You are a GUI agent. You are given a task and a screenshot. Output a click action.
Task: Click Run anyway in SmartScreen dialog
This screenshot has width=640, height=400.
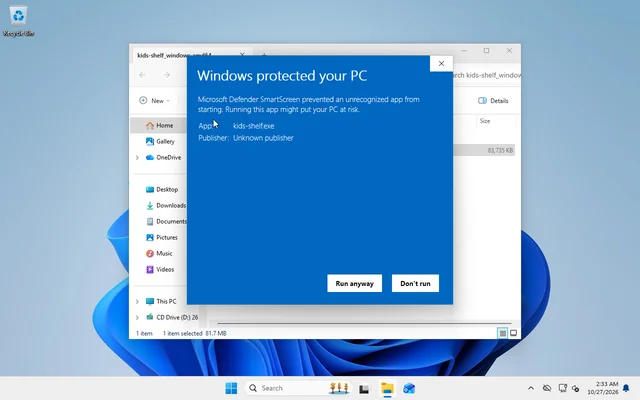tap(354, 283)
